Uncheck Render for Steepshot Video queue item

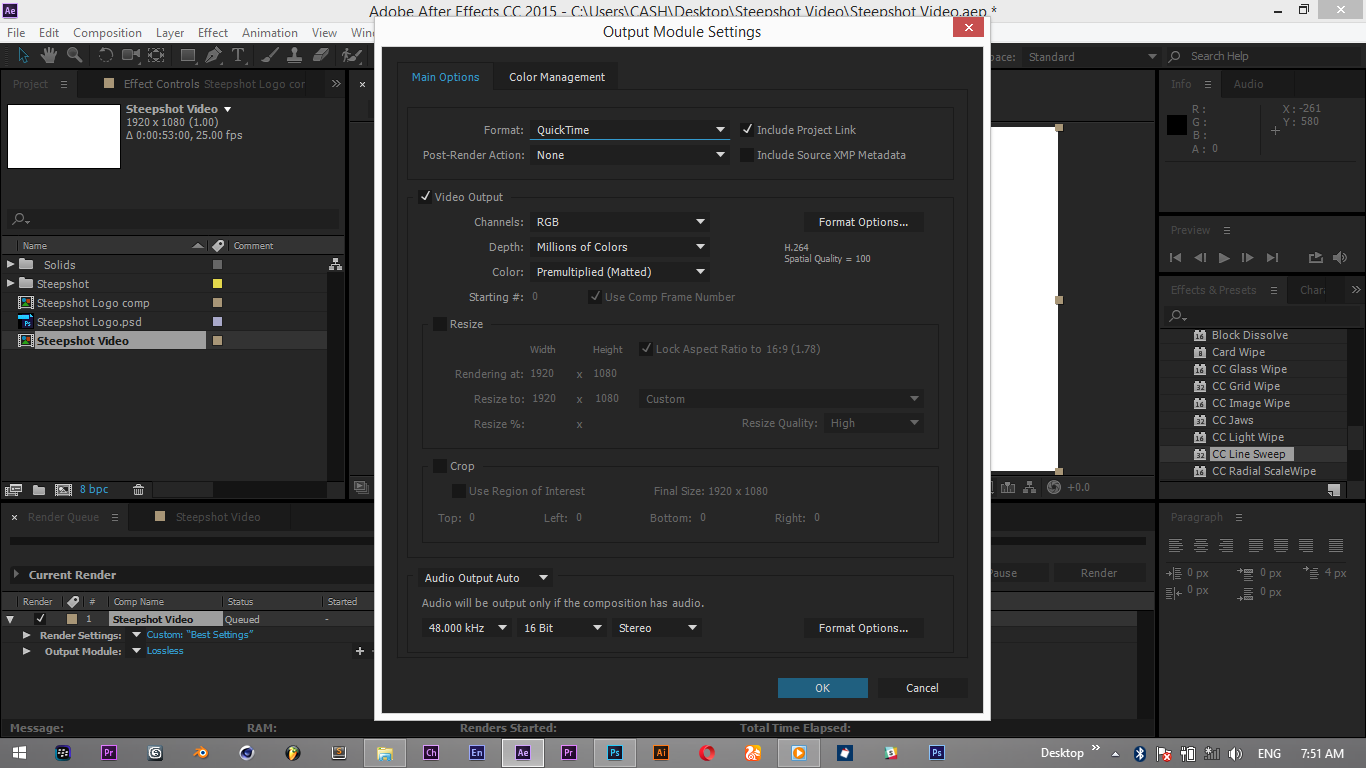[x=40, y=619]
